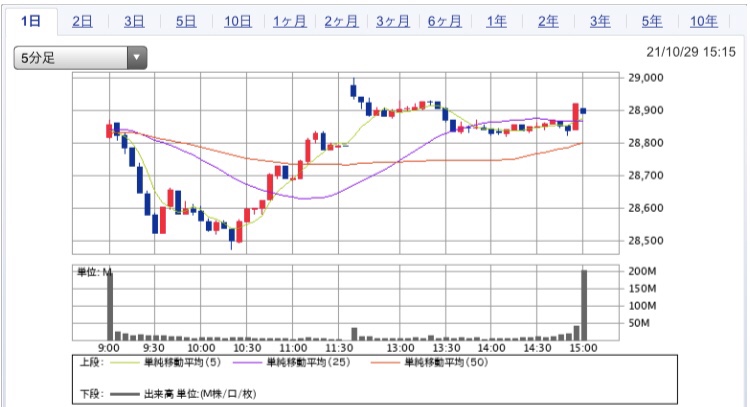Select the 2ヶ月 range link
The height and width of the screenshot is (407, 750).
pyautogui.click(x=341, y=22)
